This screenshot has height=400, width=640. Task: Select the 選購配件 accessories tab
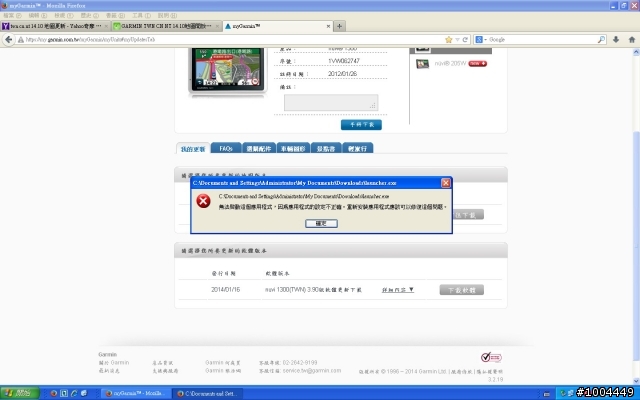coord(259,148)
